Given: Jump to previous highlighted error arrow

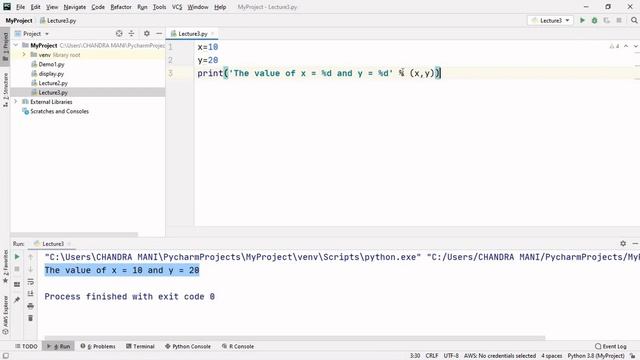Looking at the screenshot, I should pos(626,46).
